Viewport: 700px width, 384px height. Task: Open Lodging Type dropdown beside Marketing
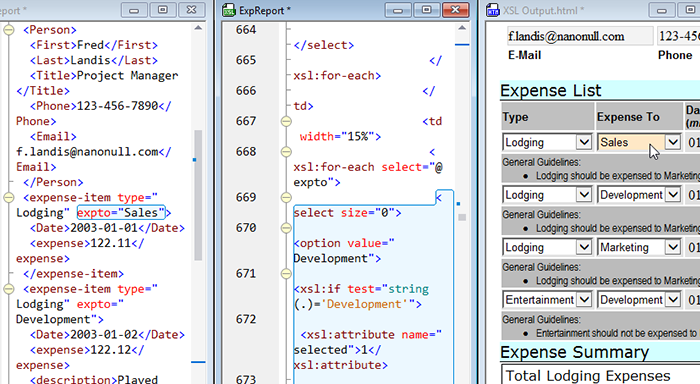583,247
